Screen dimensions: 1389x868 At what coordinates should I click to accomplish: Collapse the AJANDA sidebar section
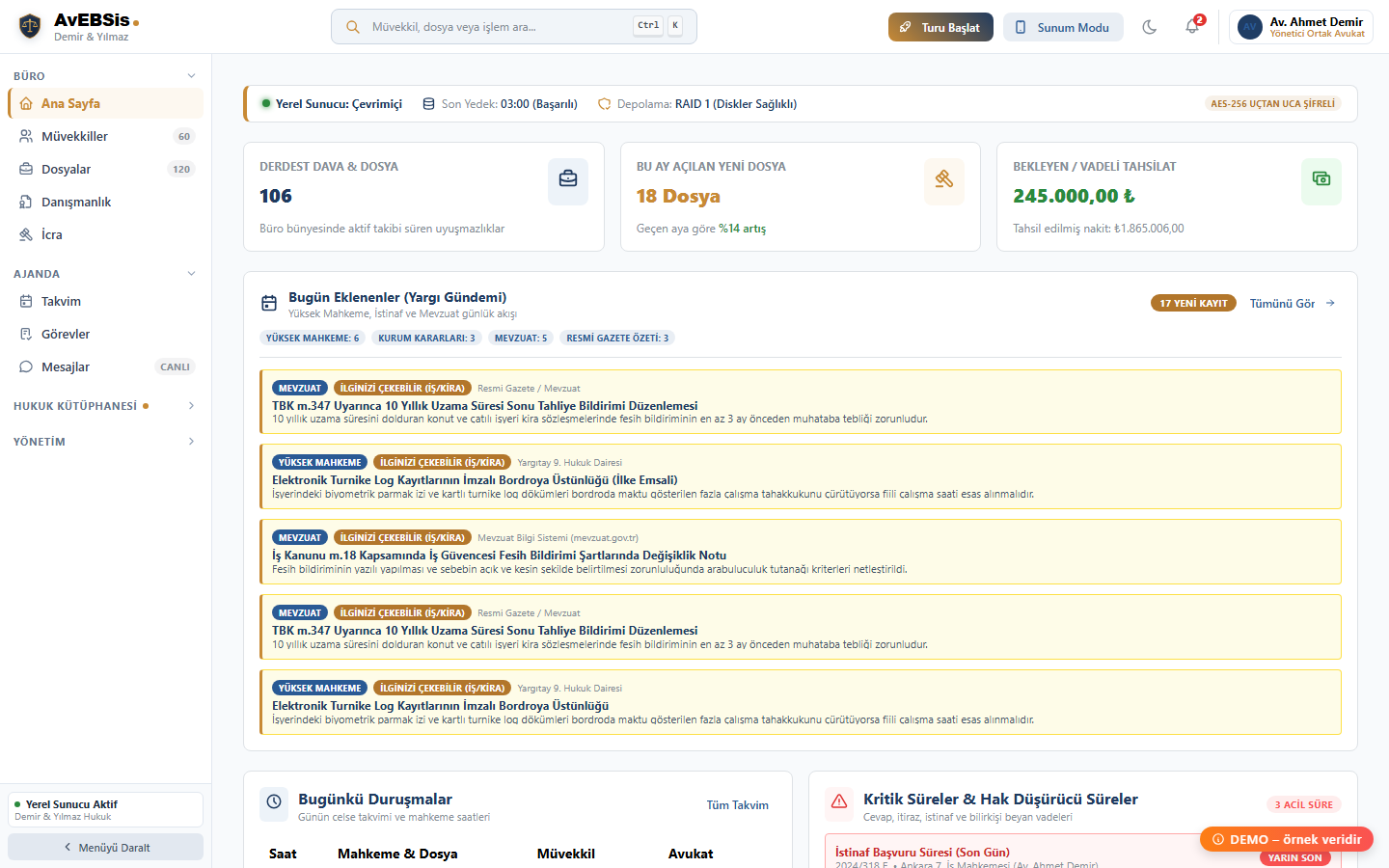point(105,274)
